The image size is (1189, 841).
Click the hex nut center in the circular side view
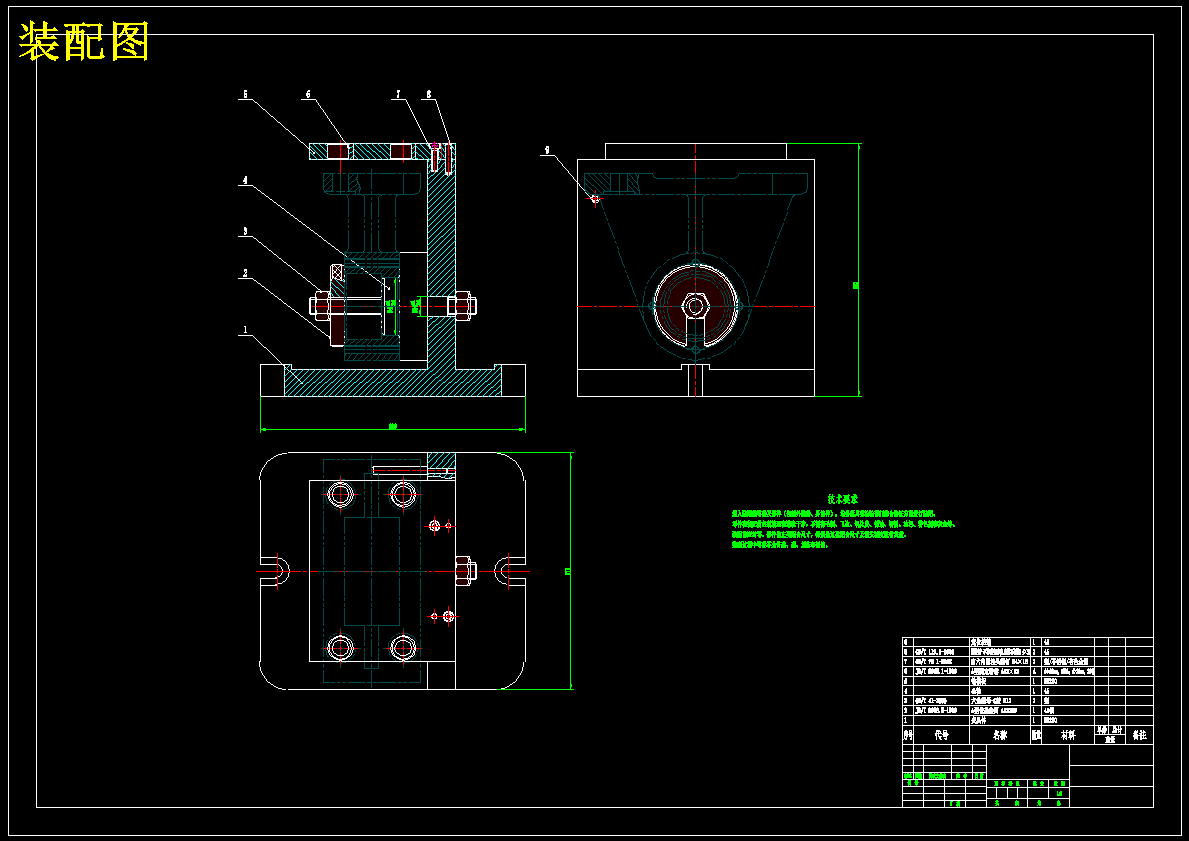pos(695,306)
